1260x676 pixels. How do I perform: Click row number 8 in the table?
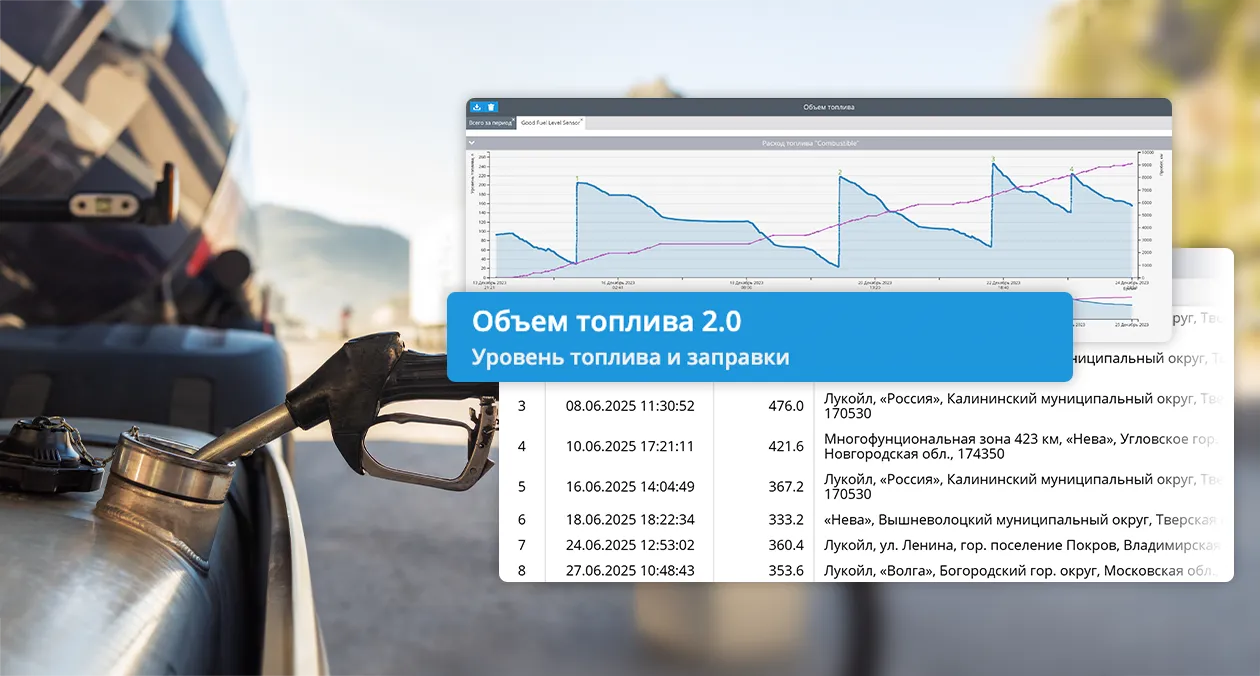521,571
